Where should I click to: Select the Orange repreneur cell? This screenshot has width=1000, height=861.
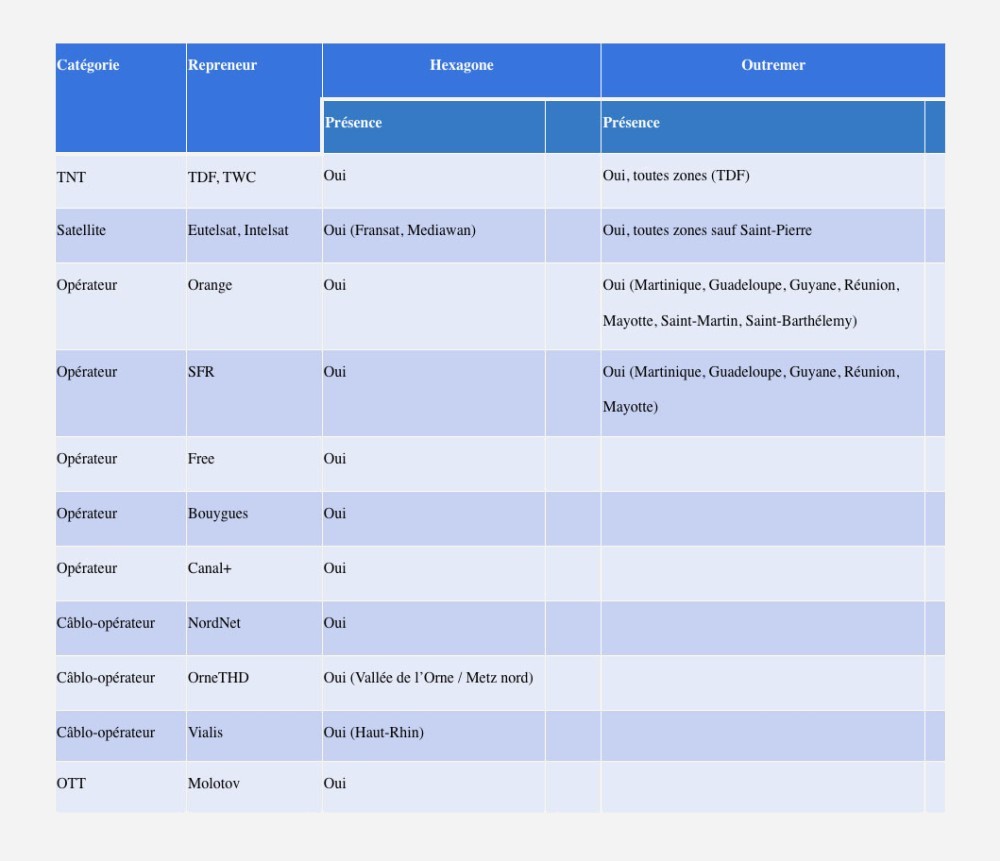[x=210, y=286]
